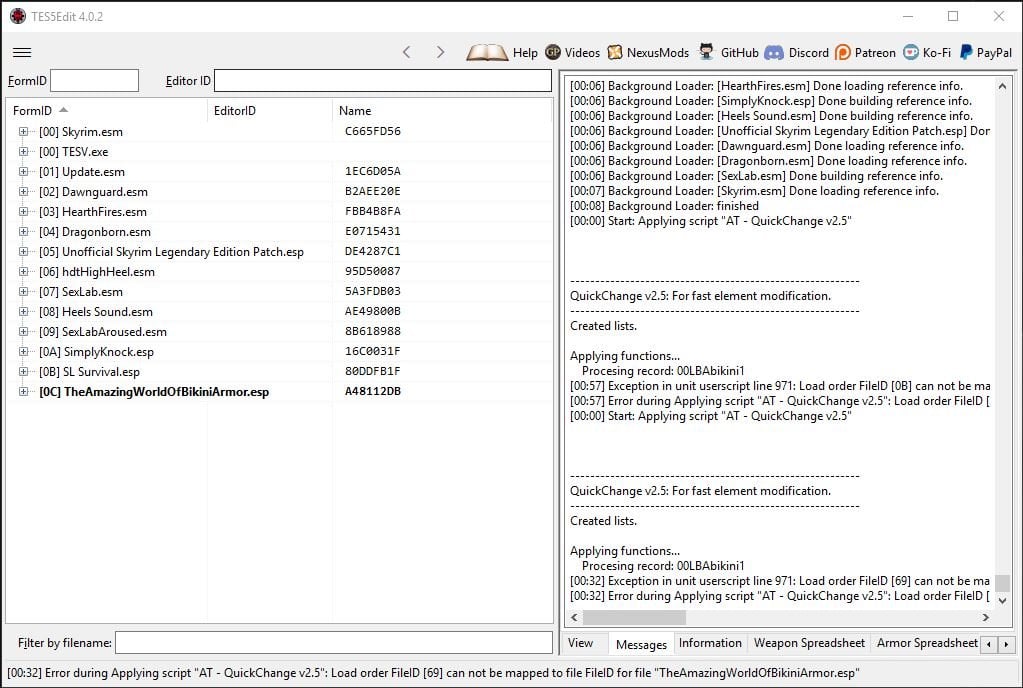Open the Videos link
This screenshot has width=1023, height=688.
(x=572, y=52)
